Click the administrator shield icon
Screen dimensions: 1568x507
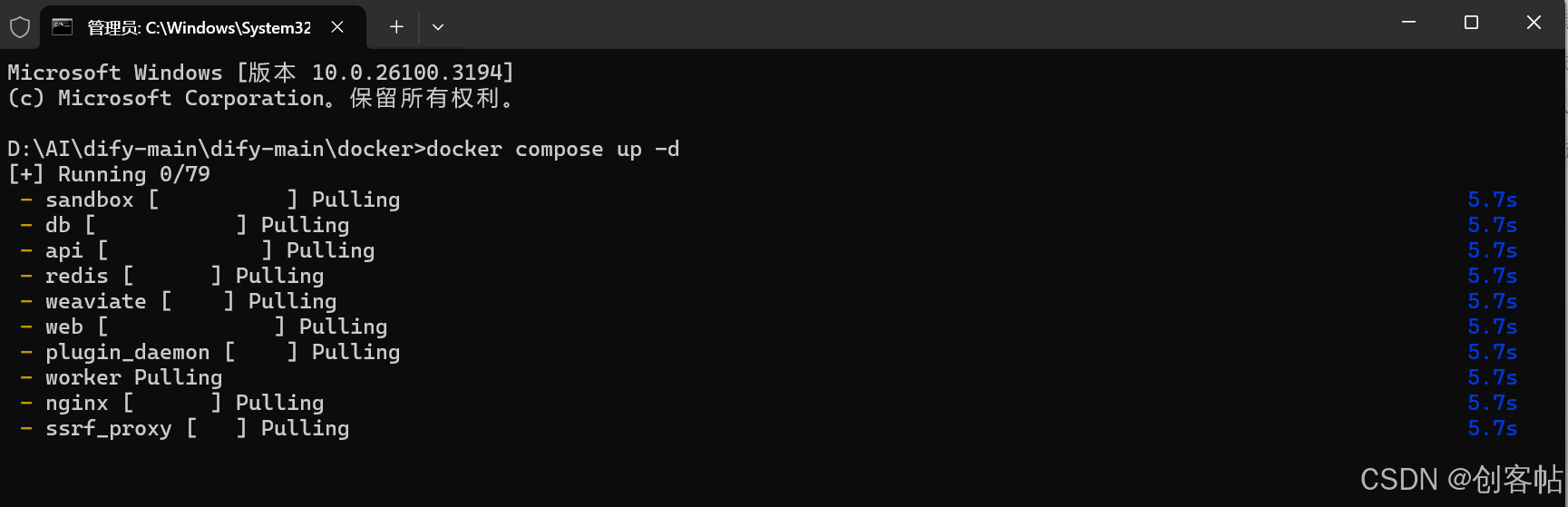coord(20,27)
